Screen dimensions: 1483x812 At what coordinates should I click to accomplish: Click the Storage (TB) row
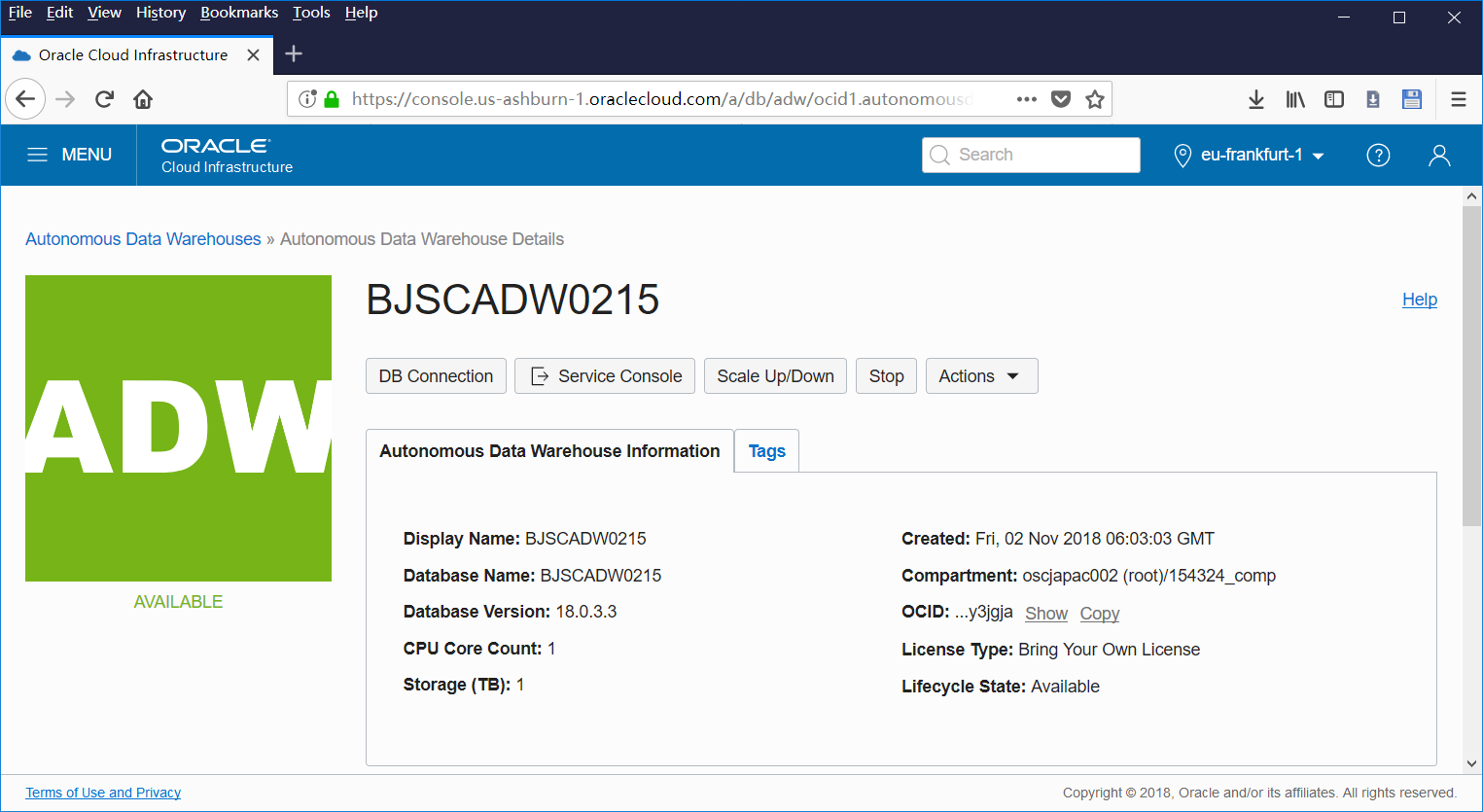[464, 685]
